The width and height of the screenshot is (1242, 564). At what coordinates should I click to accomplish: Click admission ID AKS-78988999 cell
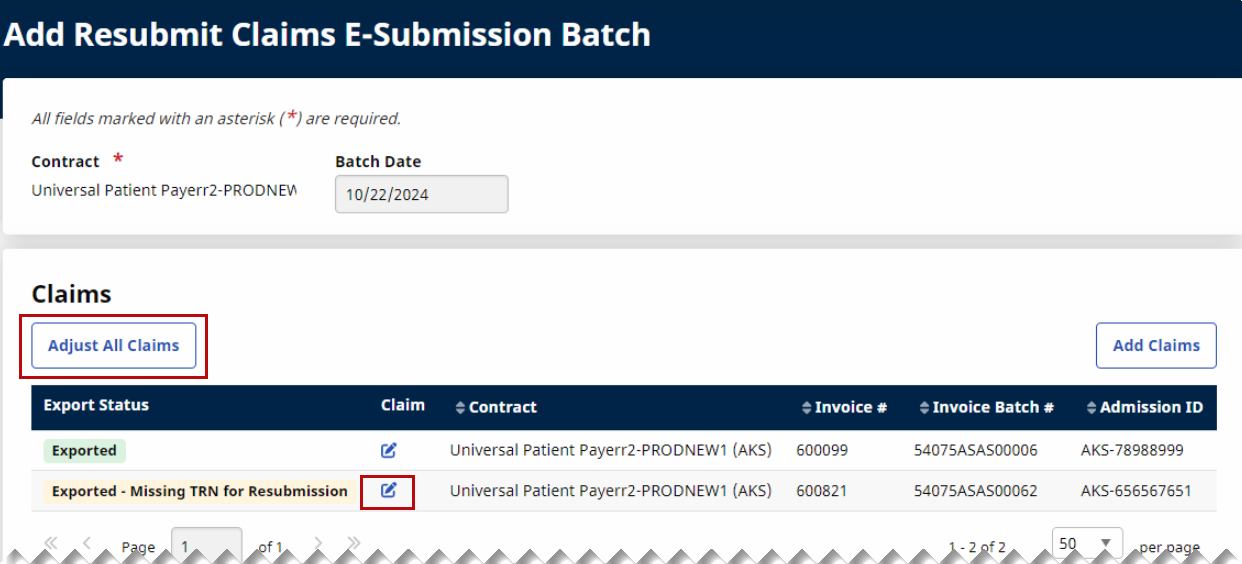pyautogui.click(x=1132, y=451)
